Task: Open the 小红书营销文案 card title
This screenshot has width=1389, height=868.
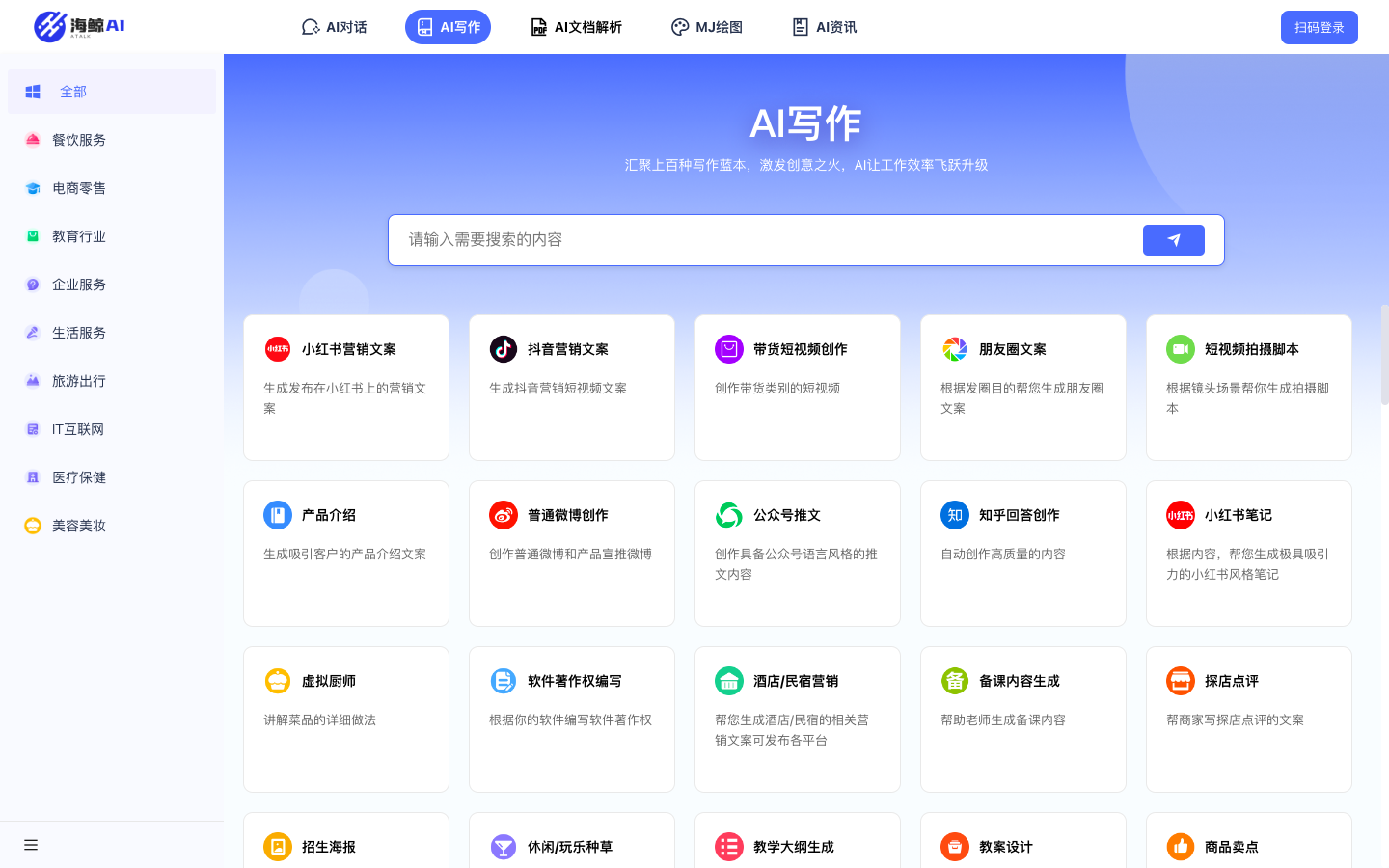Action: [349, 349]
